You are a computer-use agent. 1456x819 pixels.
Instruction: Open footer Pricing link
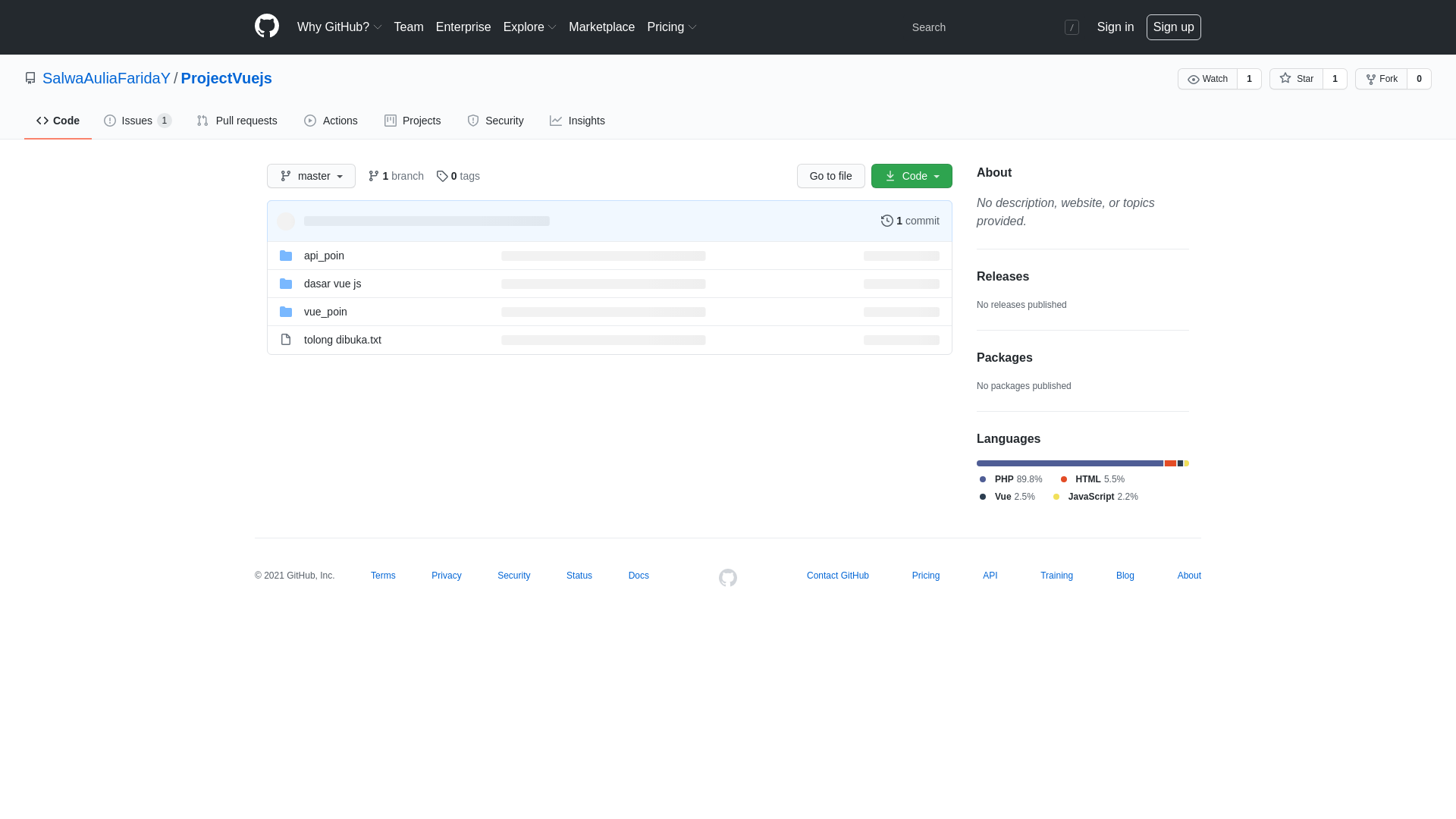(x=926, y=576)
